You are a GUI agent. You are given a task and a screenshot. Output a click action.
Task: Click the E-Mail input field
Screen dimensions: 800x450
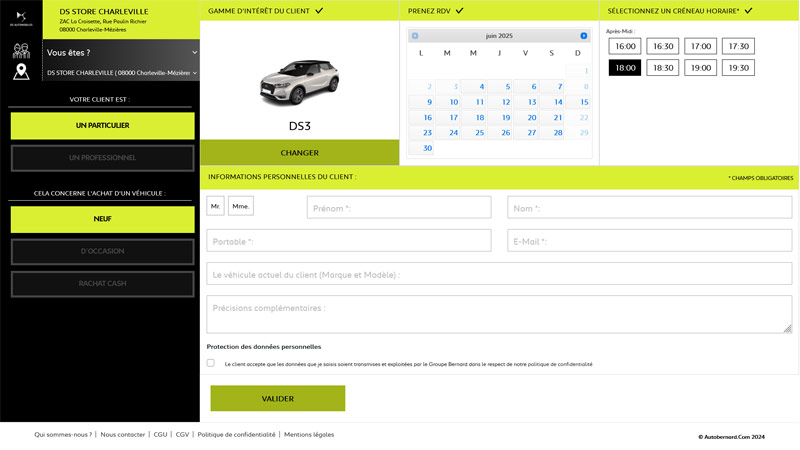click(649, 241)
